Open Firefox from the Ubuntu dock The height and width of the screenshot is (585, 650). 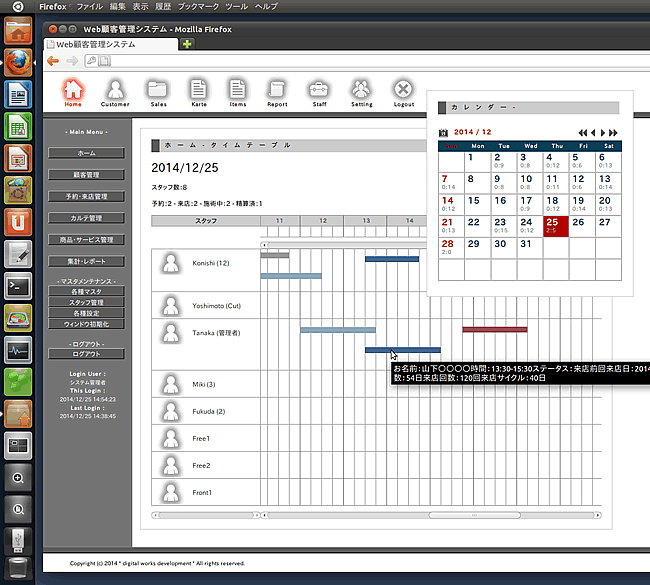[18, 62]
